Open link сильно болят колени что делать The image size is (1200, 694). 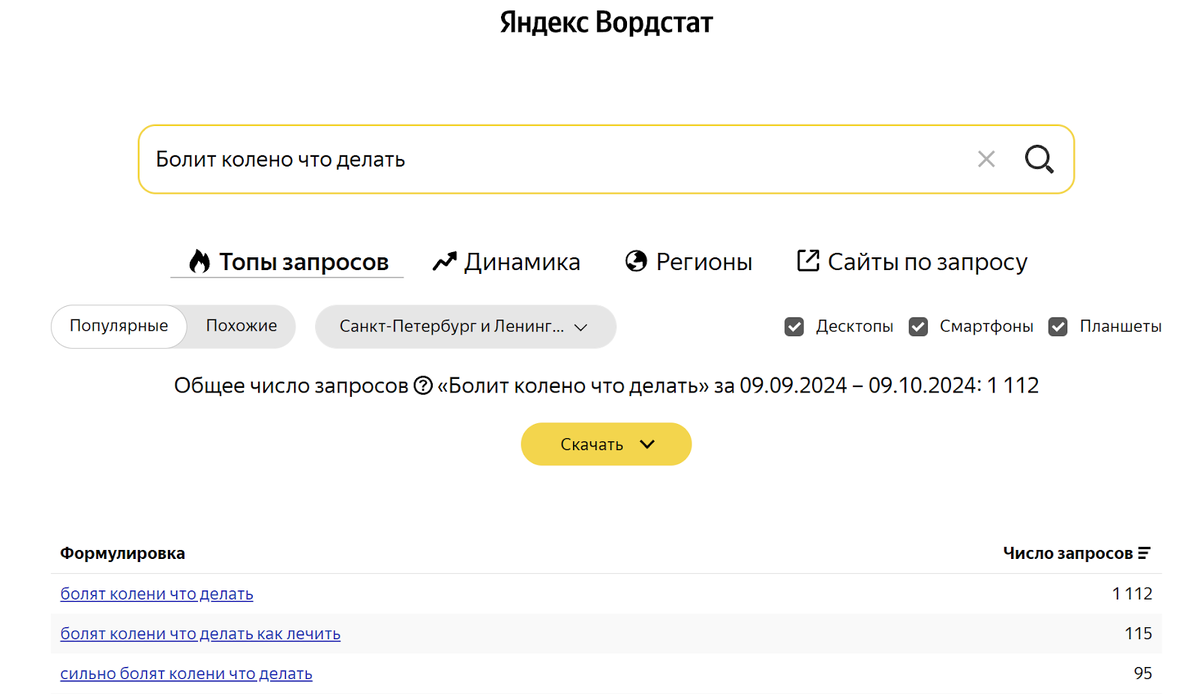pyautogui.click(x=186, y=674)
